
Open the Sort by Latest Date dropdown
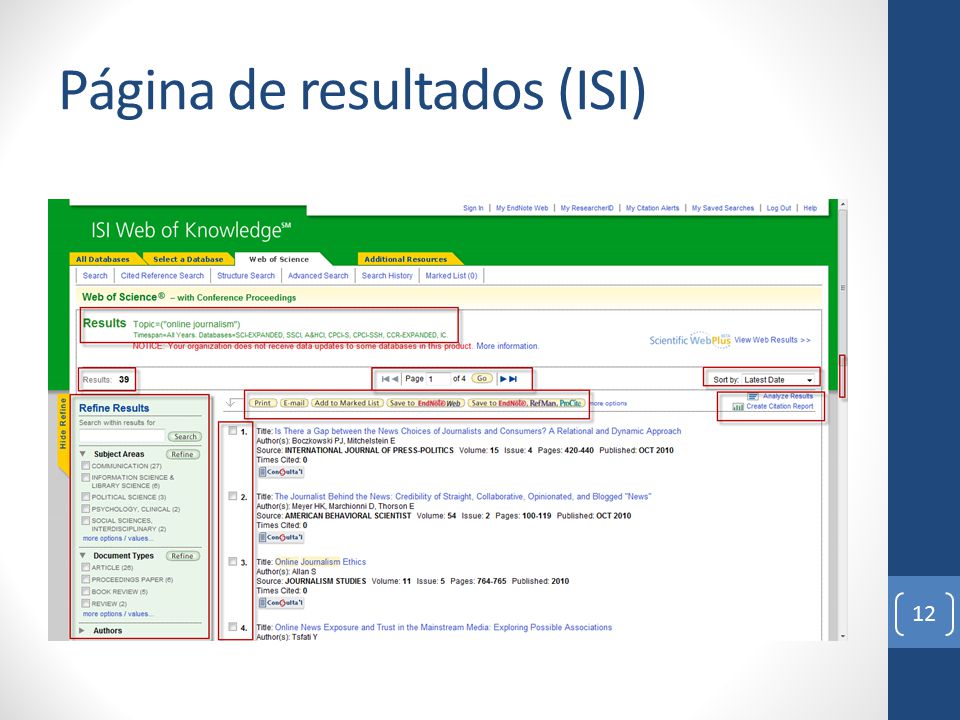coord(779,380)
